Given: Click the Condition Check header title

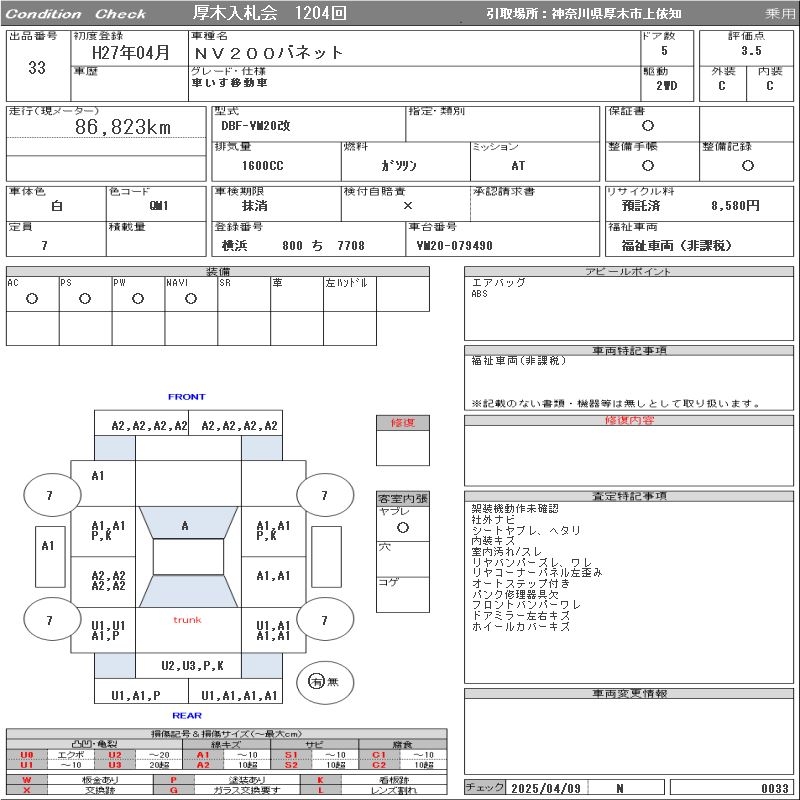Looking at the screenshot, I should tap(77, 14).
